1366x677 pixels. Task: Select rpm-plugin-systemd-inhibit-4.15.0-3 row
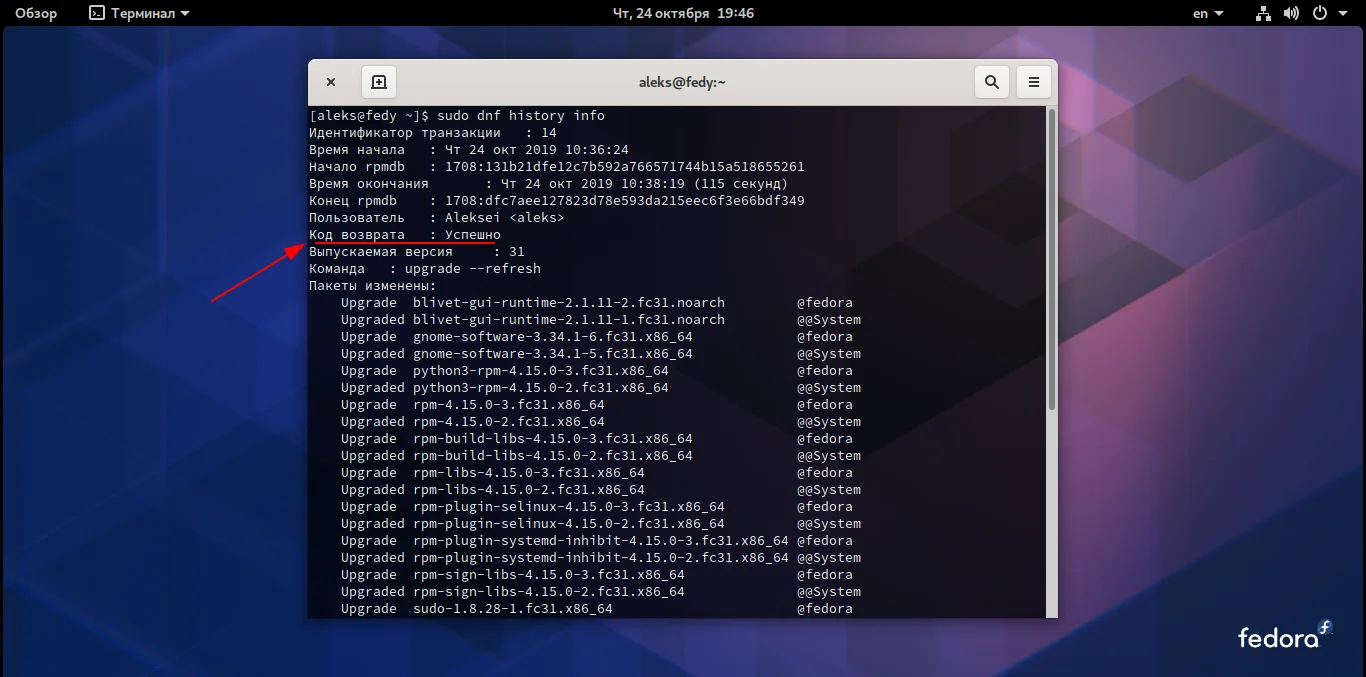(597, 540)
